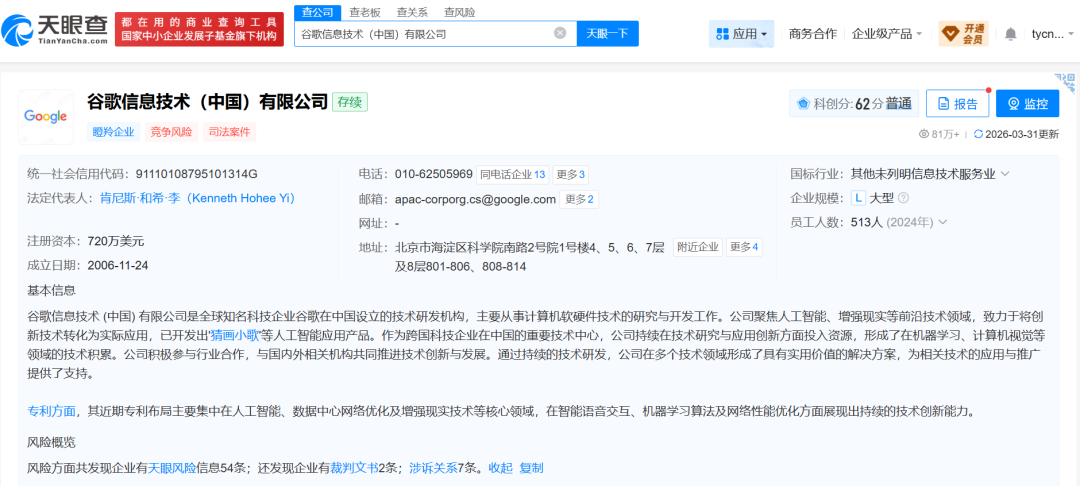Click the 监控 monitor button

point(1028,104)
